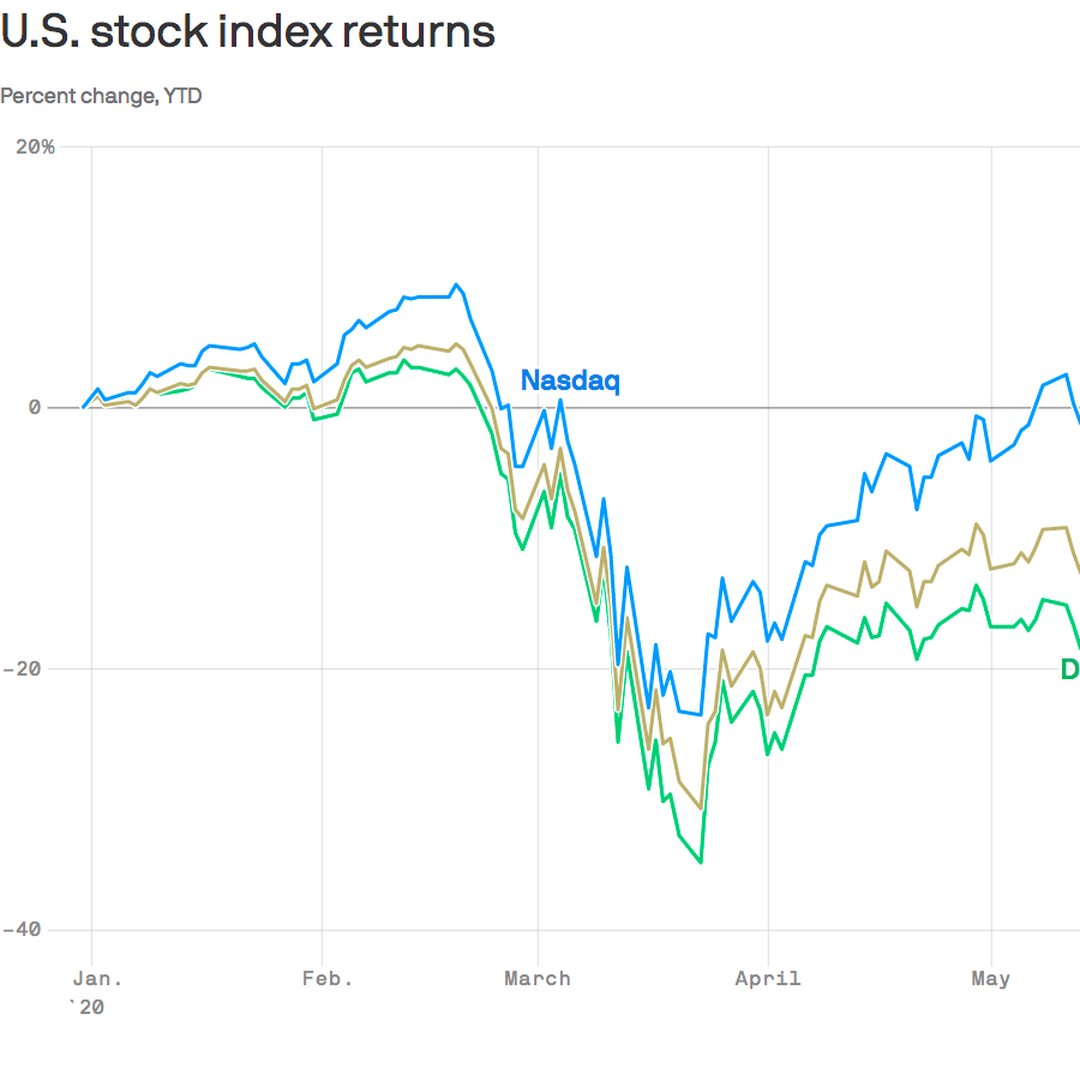Image resolution: width=1080 pixels, height=1080 pixels.
Task: Click the Nasdaq line's May peak above zero
Action: pyautogui.click(x=1066, y=375)
